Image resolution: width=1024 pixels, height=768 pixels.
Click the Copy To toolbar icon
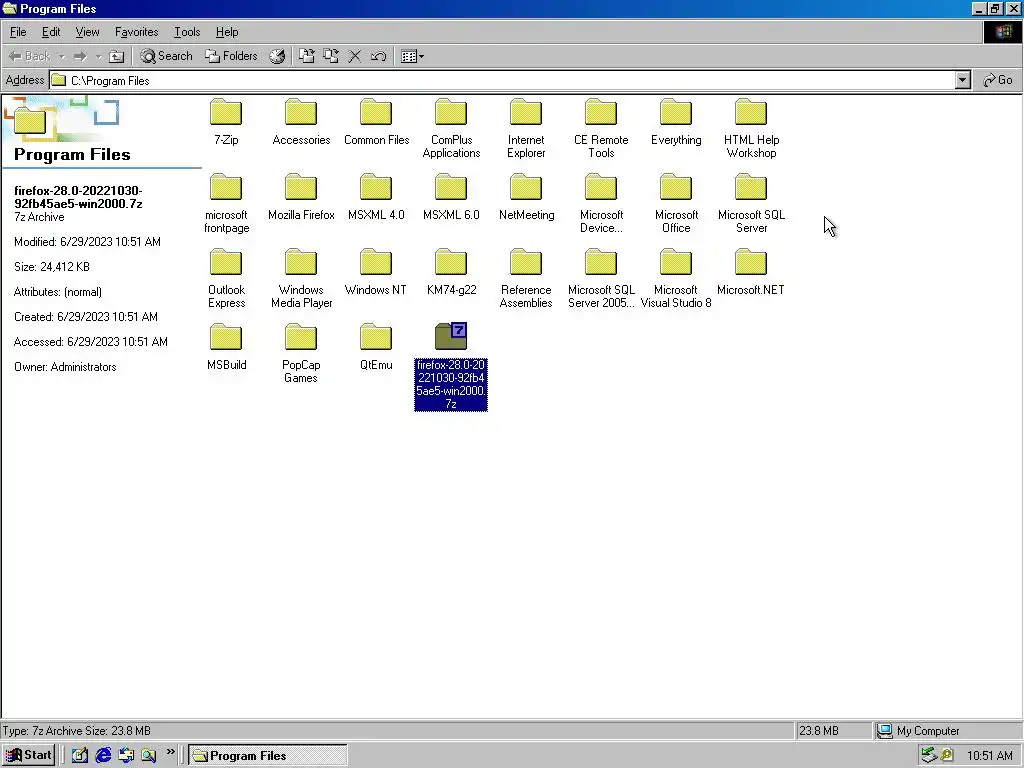tap(331, 56)
